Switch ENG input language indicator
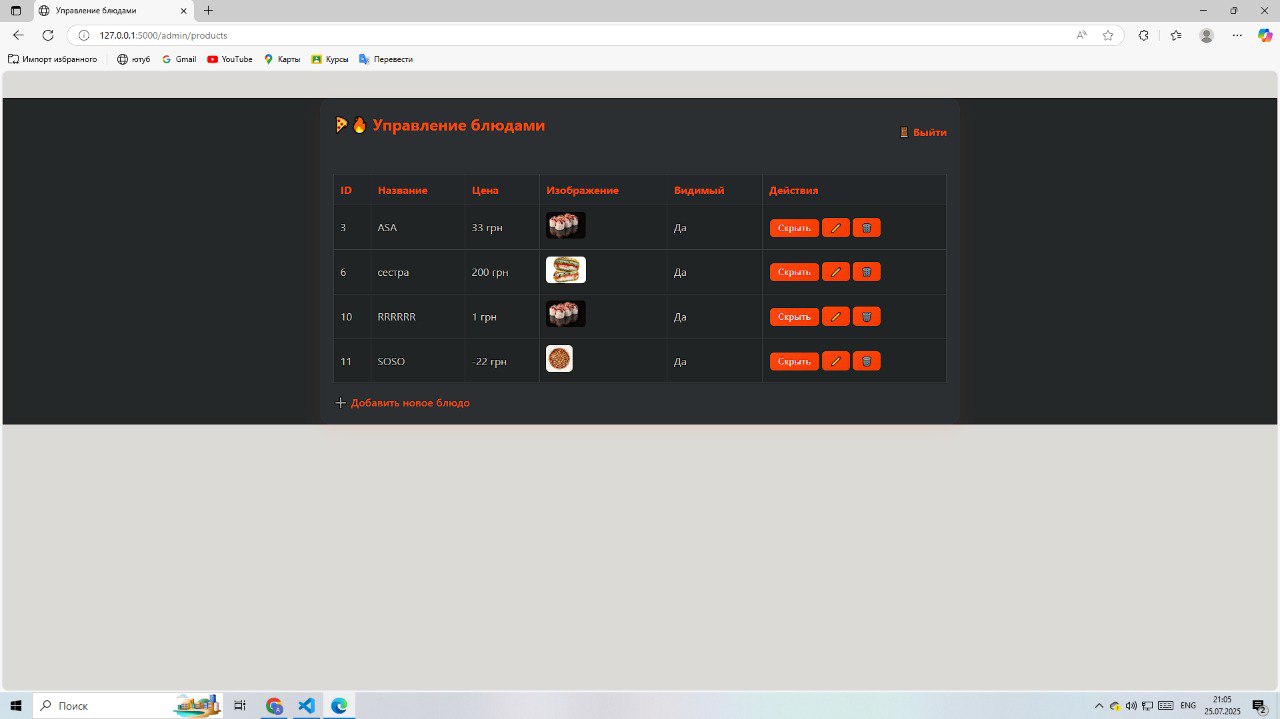This screenshot has height=719, width=1280. pyautogui.click(x=1188, y=706)
